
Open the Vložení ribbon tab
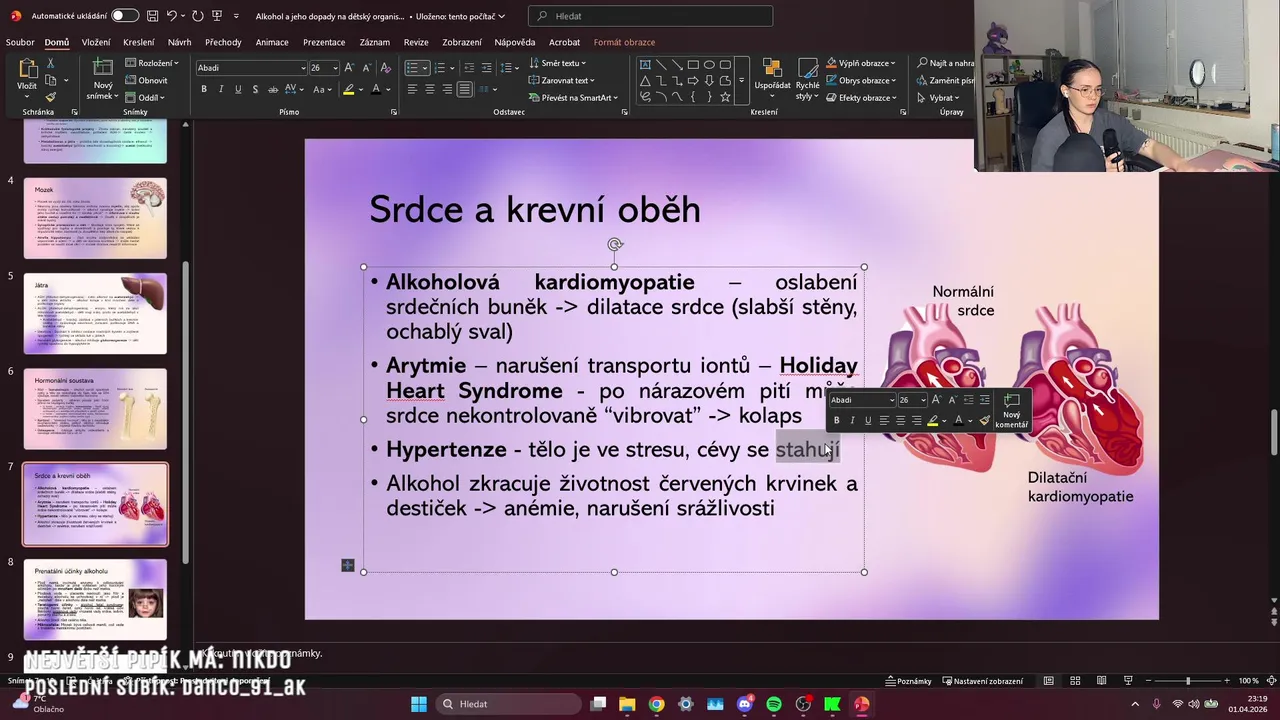click(96, 42)
